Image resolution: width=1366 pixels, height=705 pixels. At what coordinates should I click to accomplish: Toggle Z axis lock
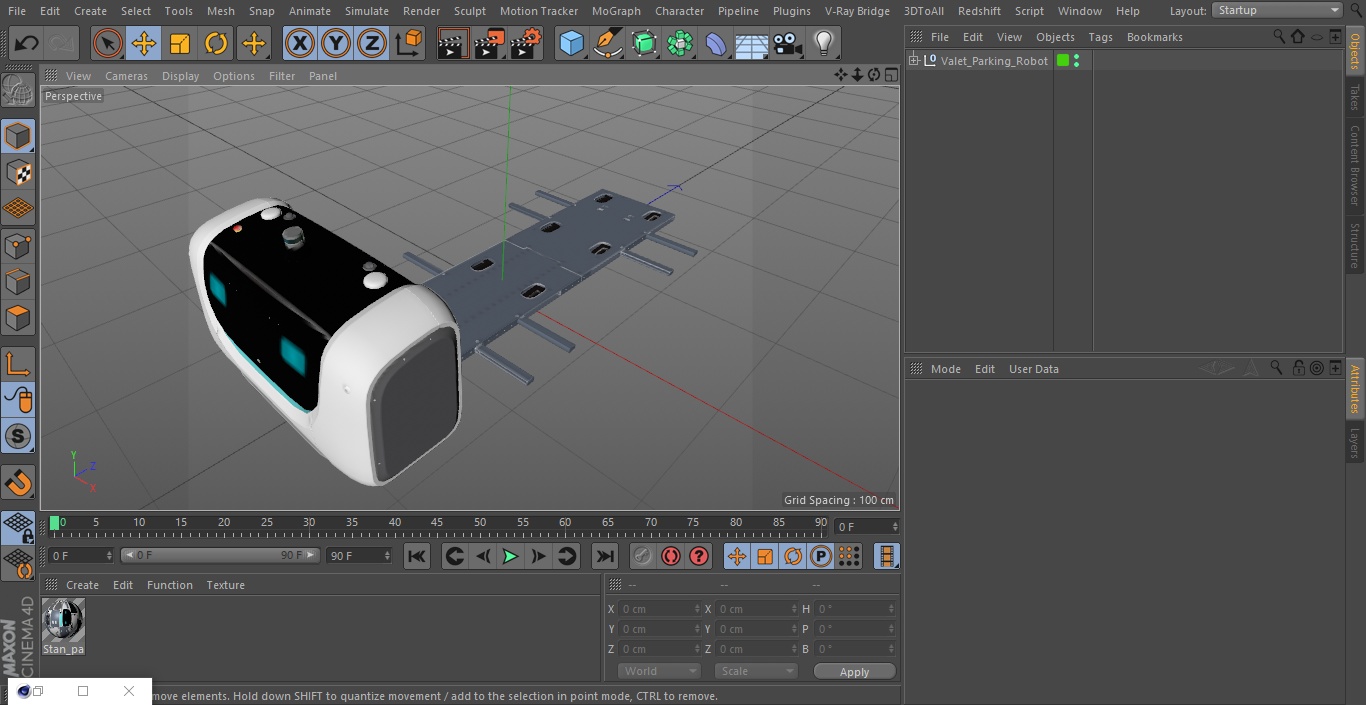(x=372, y=43)
